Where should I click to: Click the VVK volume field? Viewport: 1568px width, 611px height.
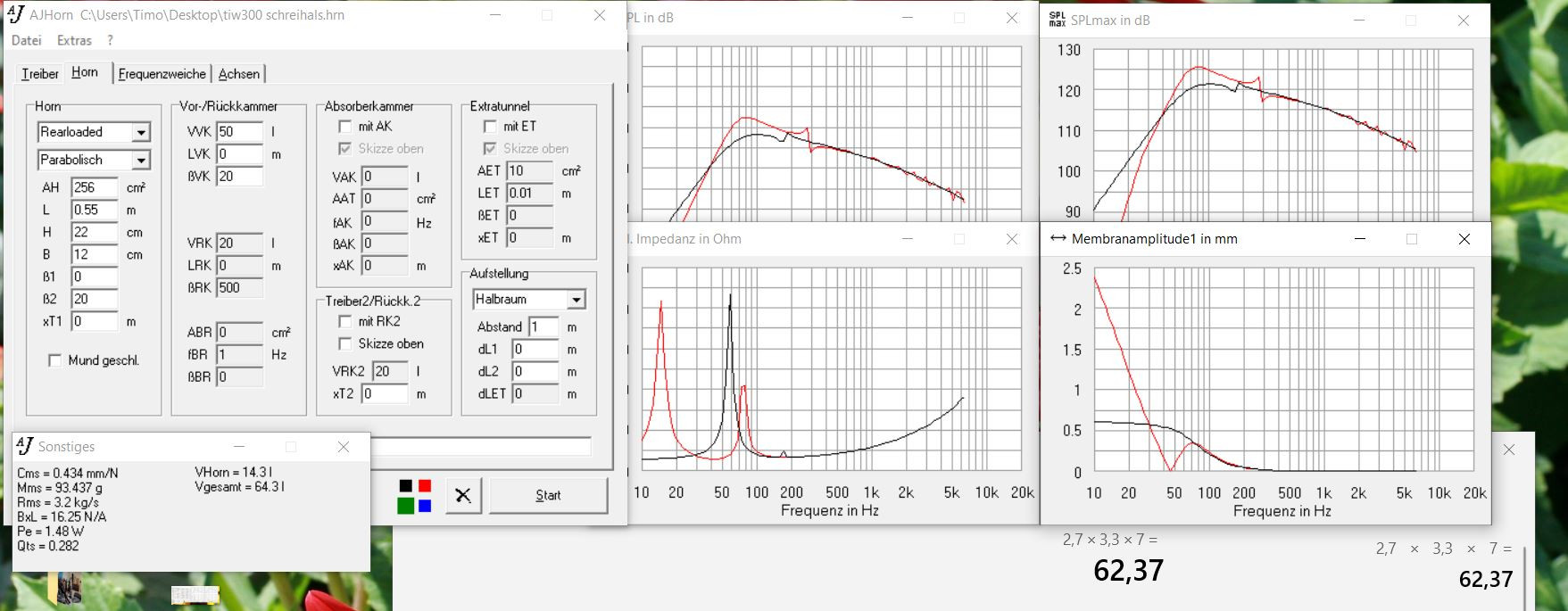(239, 131)
